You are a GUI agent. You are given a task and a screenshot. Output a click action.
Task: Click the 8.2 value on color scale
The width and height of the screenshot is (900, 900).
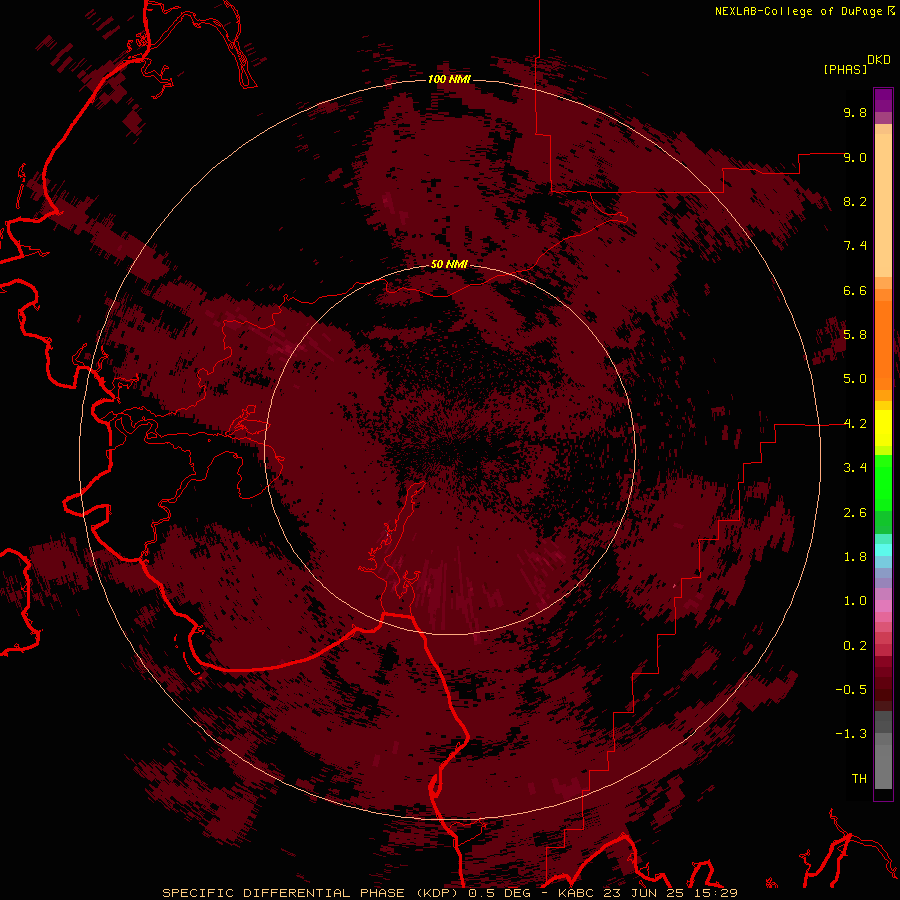855,201
